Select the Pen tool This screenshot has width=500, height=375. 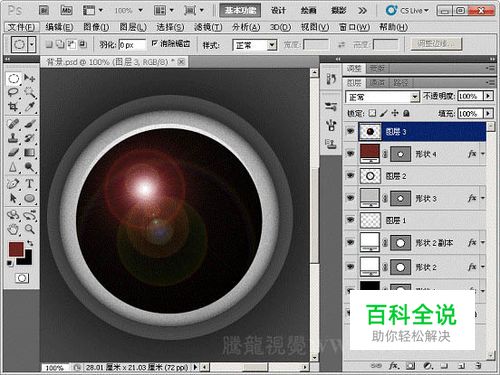tap(13, 184)
